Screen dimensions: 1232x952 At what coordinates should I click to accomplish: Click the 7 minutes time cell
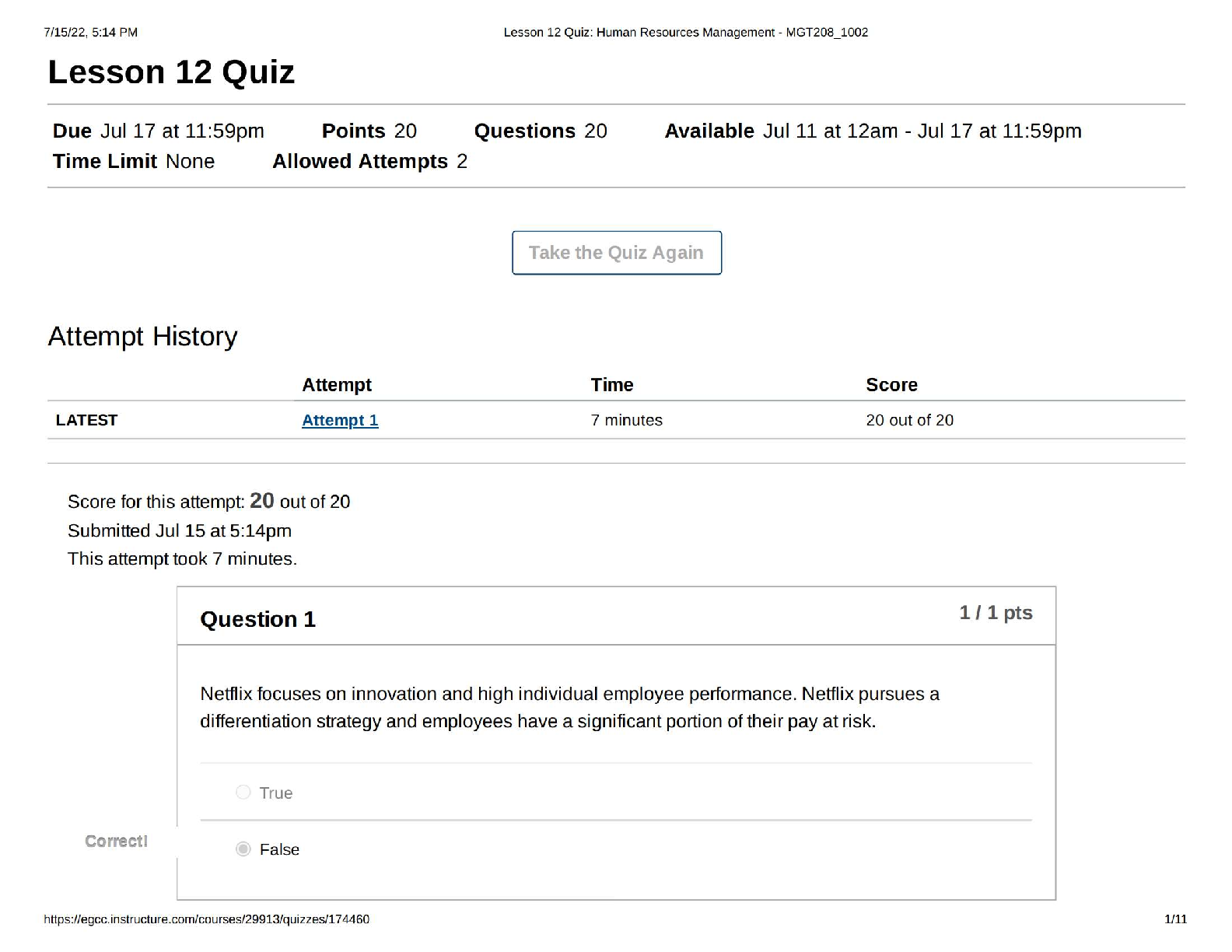(626, 420)
